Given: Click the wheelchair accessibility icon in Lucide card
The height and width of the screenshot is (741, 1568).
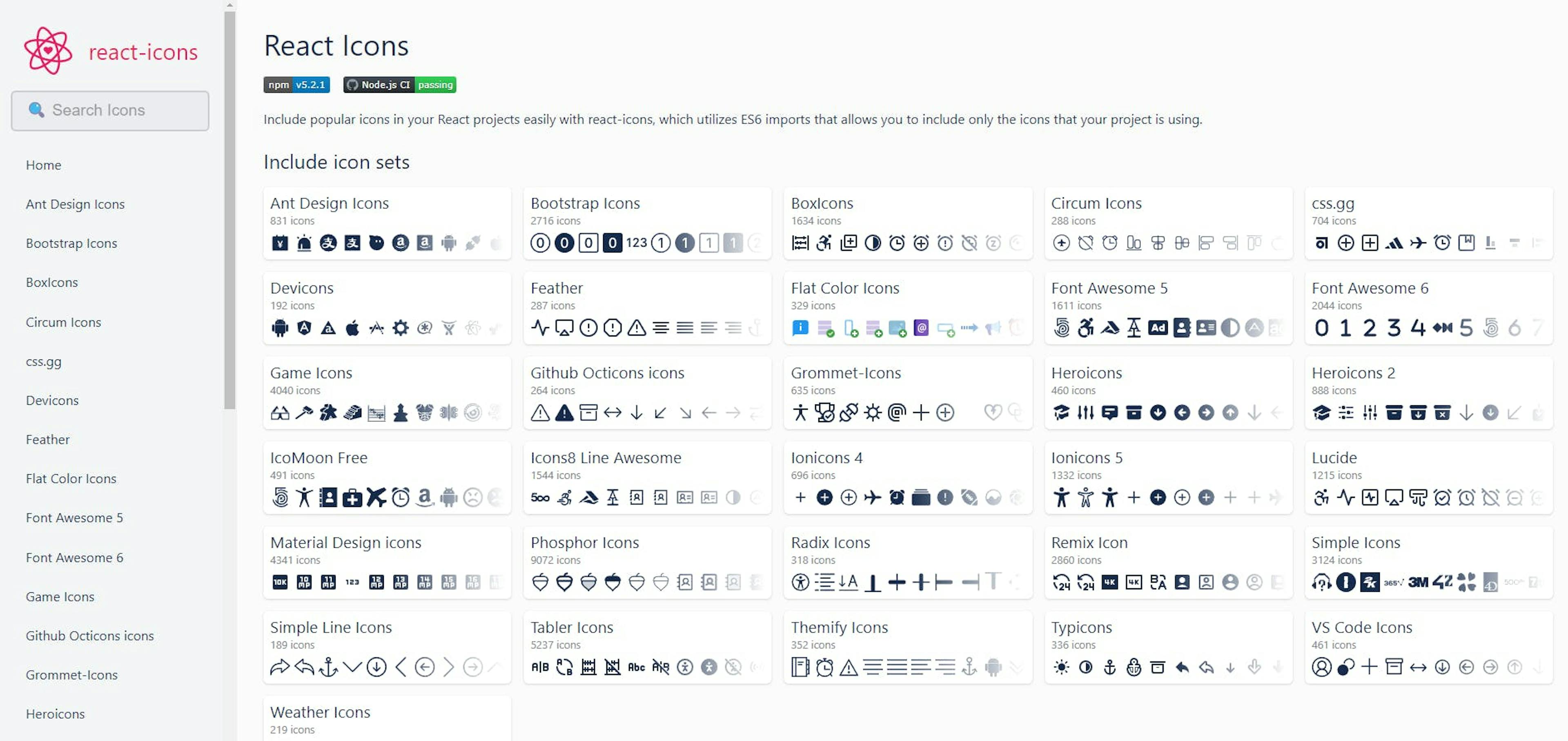Looking at the screenshot, I should pyautogui.click(x=1321, y=498).
